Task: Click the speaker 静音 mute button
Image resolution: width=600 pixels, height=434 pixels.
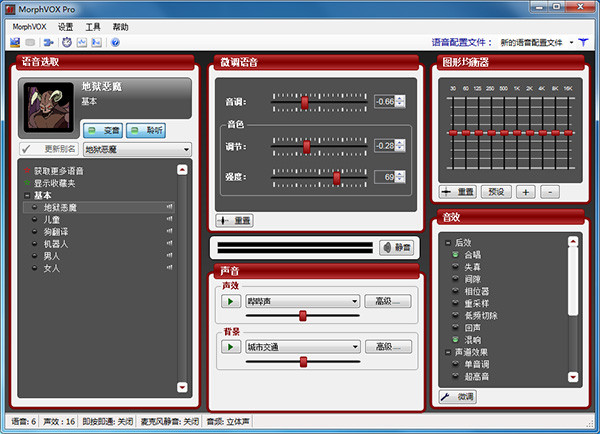Action: point(397,248)
